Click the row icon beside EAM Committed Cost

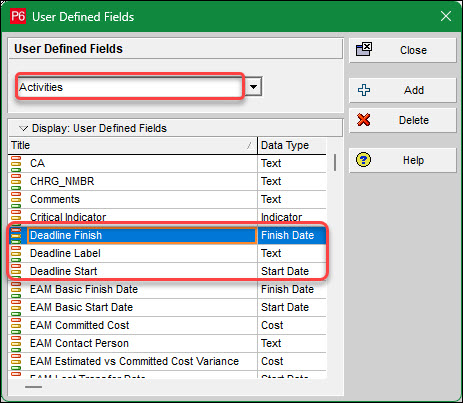(16, 325)
